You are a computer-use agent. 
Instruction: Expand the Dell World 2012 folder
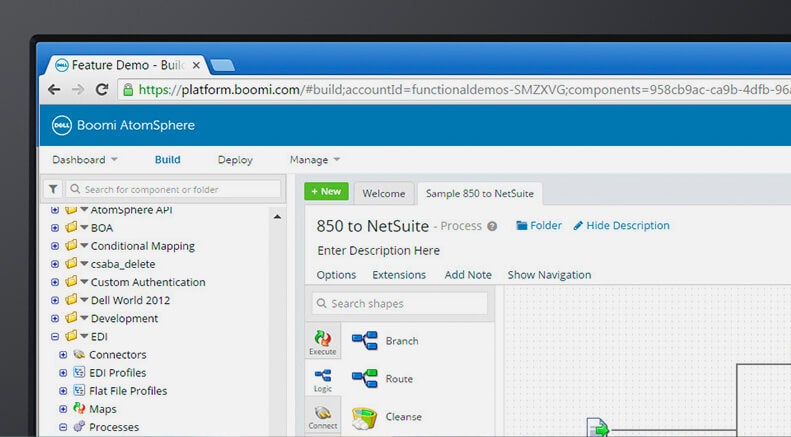point(55,301)
